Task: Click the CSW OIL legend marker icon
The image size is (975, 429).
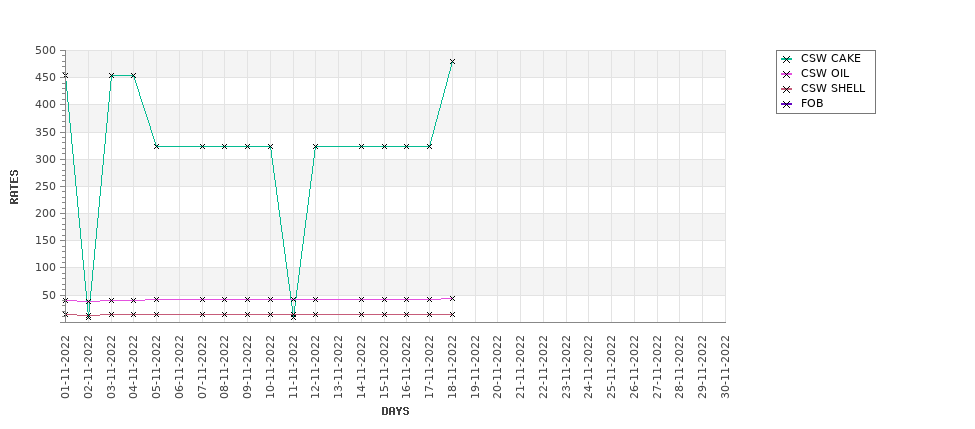Action: [x=787, y=74]
